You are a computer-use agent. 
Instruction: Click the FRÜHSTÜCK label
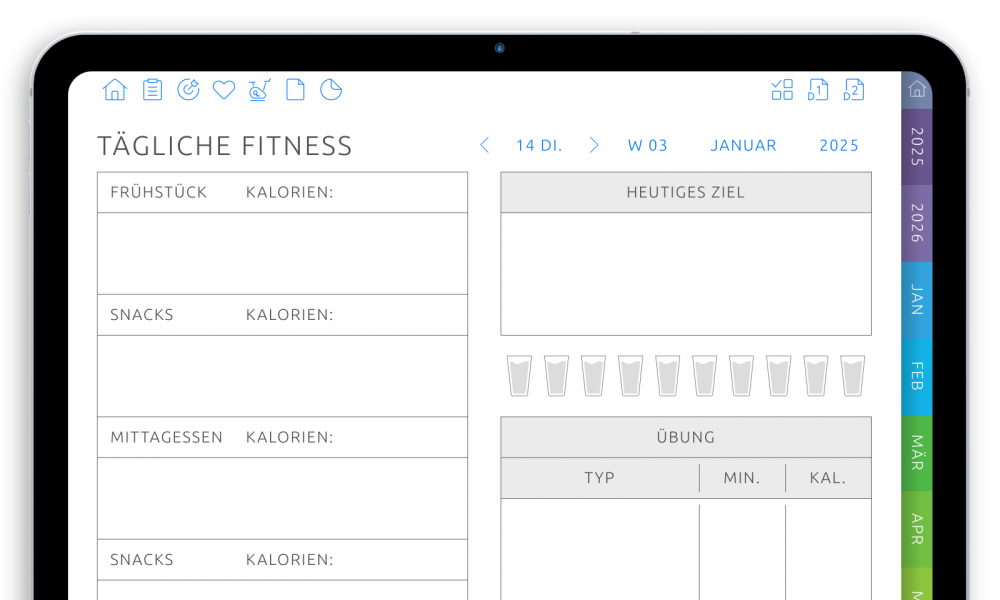pos(158,193)
